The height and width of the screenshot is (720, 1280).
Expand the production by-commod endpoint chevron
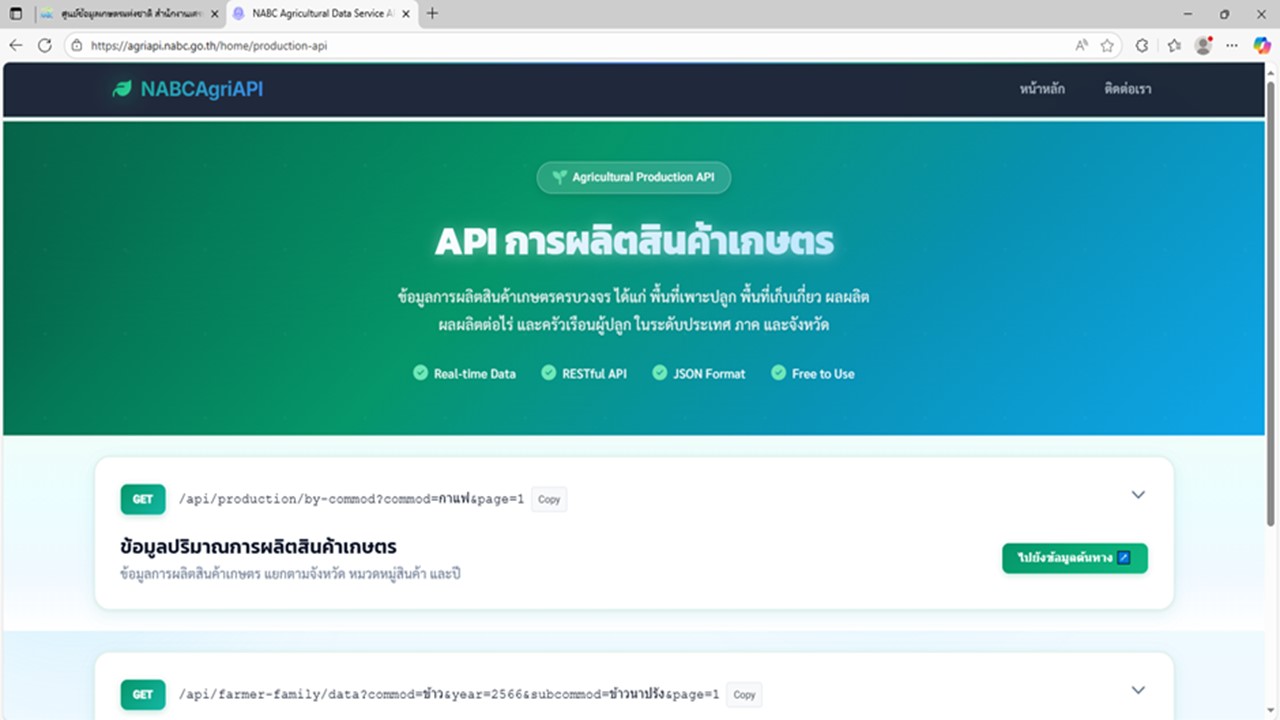click(x=1138, y=494)
